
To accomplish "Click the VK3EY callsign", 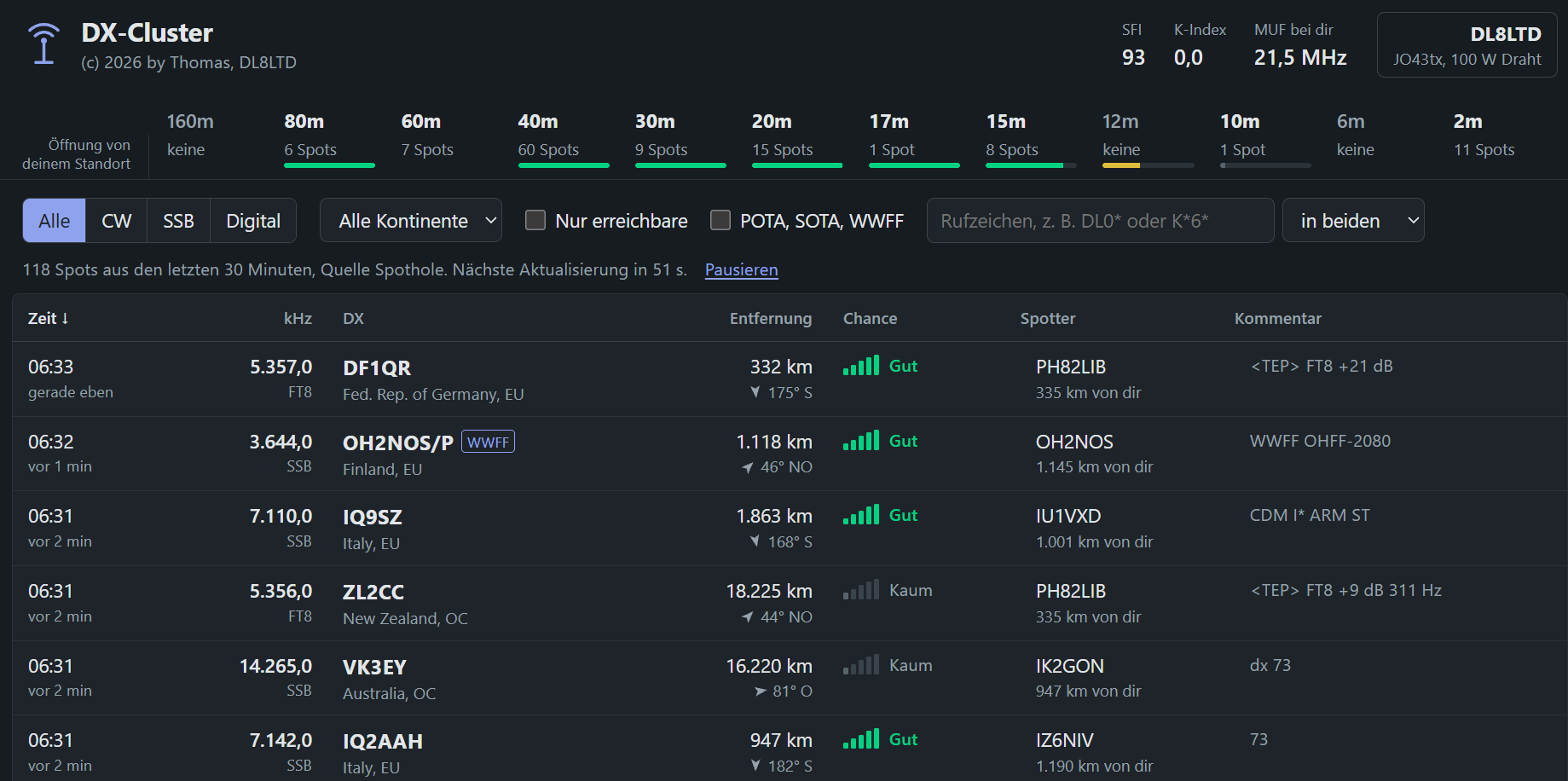I will pyautogui.click(x=374, y=668).
